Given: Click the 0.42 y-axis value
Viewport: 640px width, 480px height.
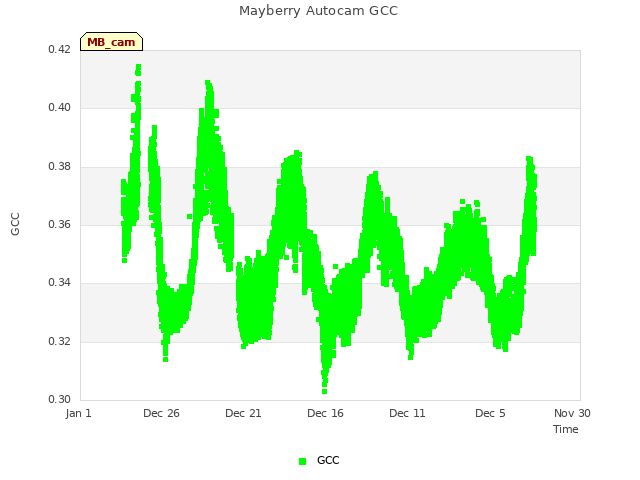Looking at the screenshot, I should click(x=60, y=49).
